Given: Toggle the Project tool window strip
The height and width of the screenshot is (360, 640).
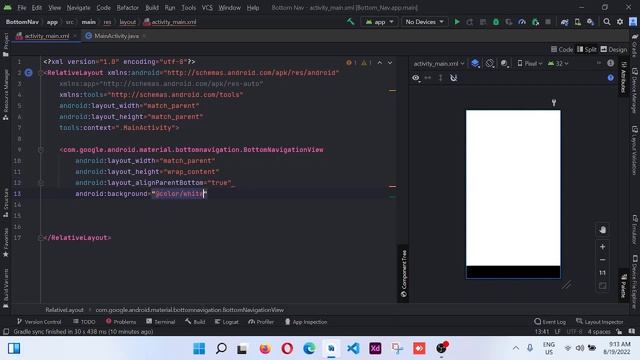Looking at the screenshot, I should click(x=5, y=45).
